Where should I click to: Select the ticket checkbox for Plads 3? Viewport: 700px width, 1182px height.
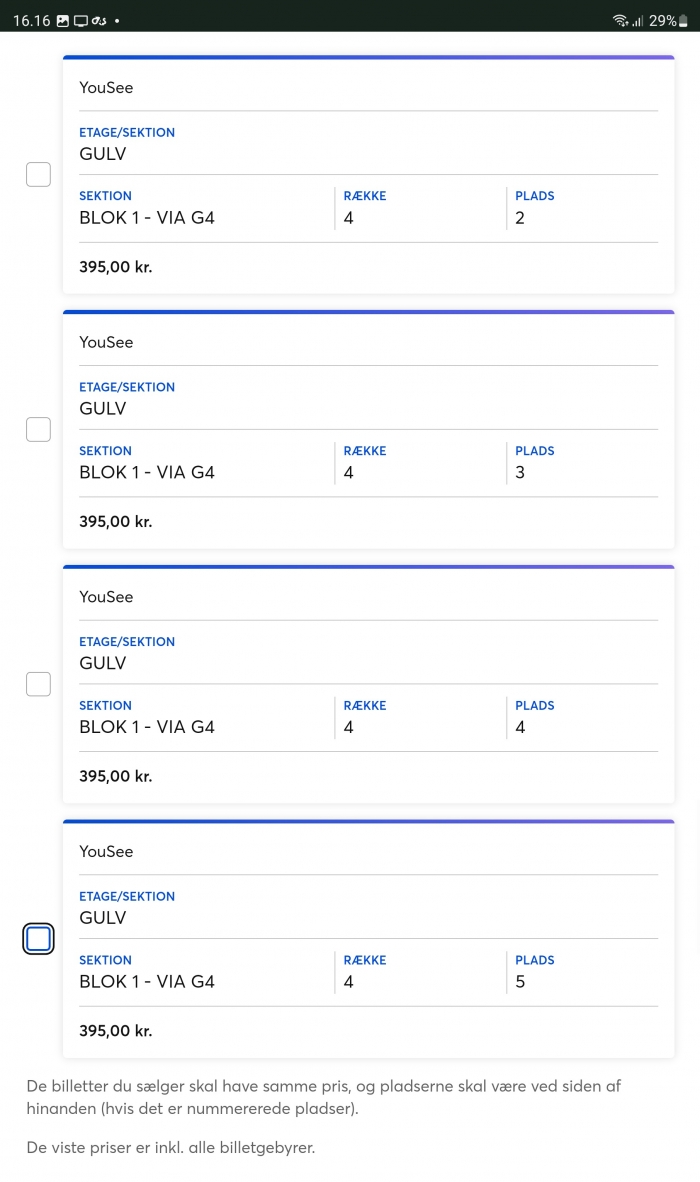(38, 429)
